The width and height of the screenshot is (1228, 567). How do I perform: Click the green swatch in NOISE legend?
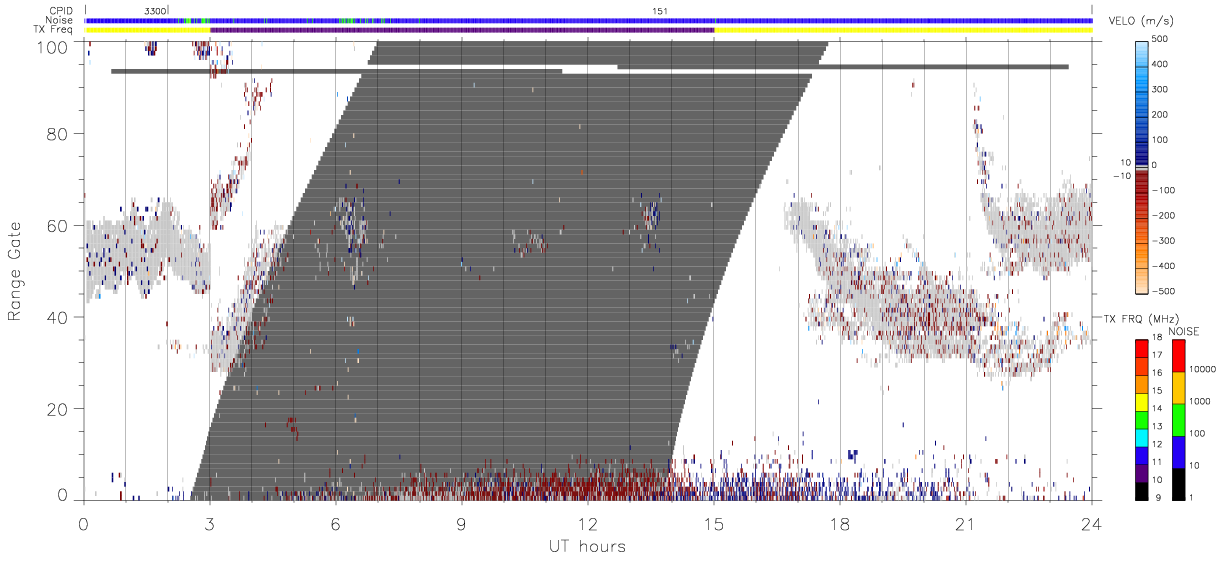click(1179, 420)
